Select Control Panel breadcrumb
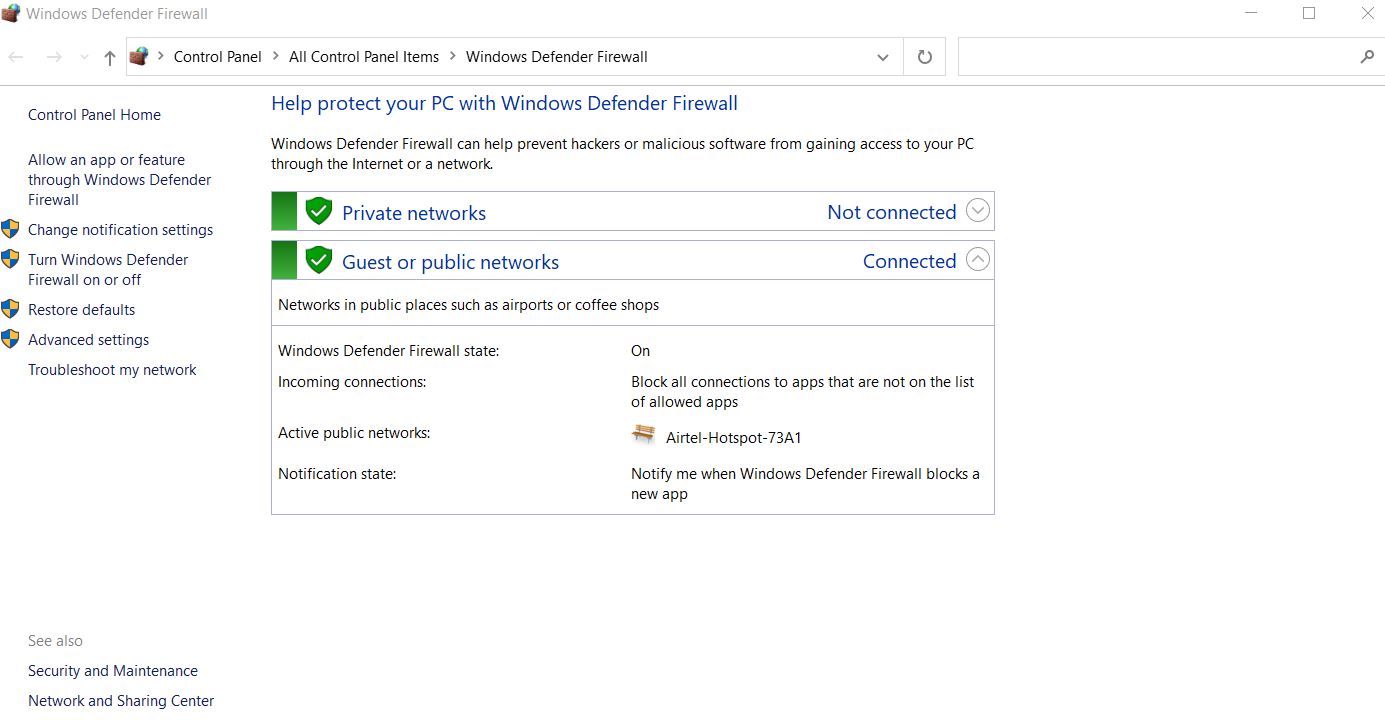Screen dimensions: 1385x724 click(217, 57)
